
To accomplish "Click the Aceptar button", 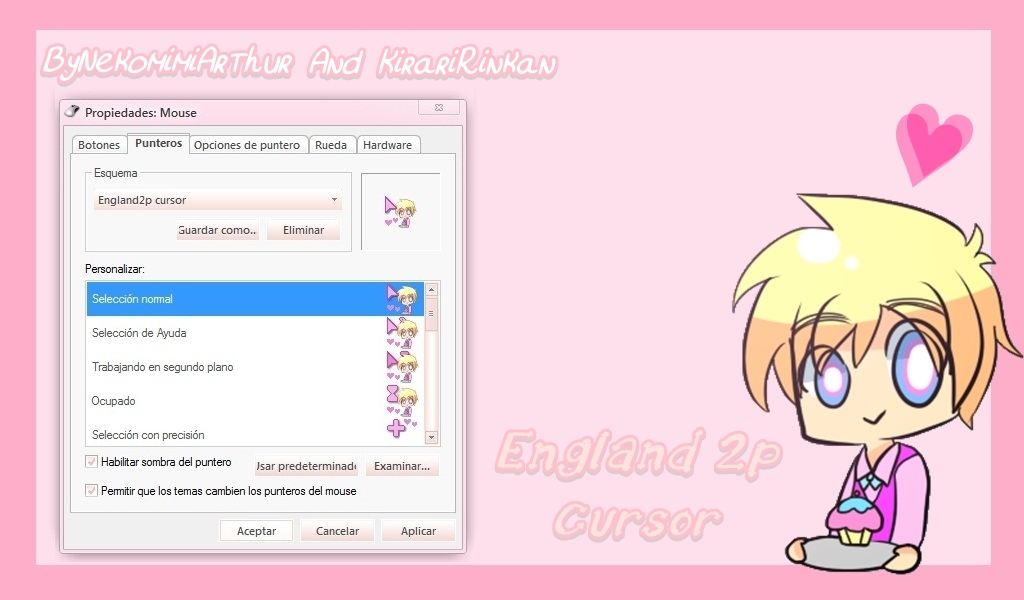I will click(x=256, y=531).
